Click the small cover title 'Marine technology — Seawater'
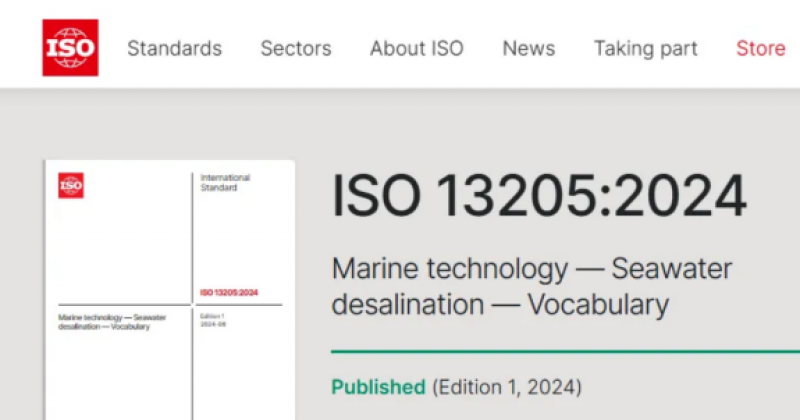The height and width of the screenshot is (420, 800). tap(111, 317)
